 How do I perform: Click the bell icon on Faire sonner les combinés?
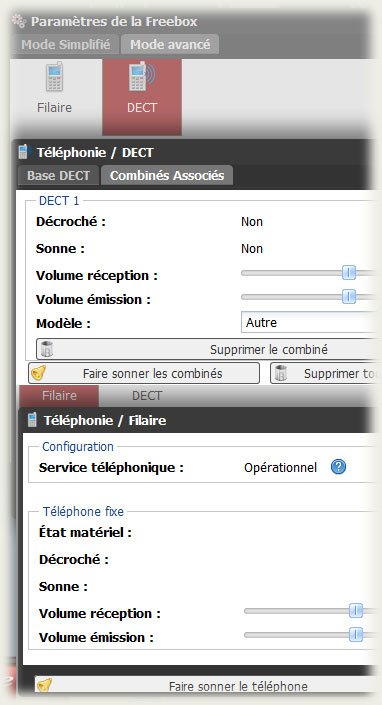click(x=39, y=373)
